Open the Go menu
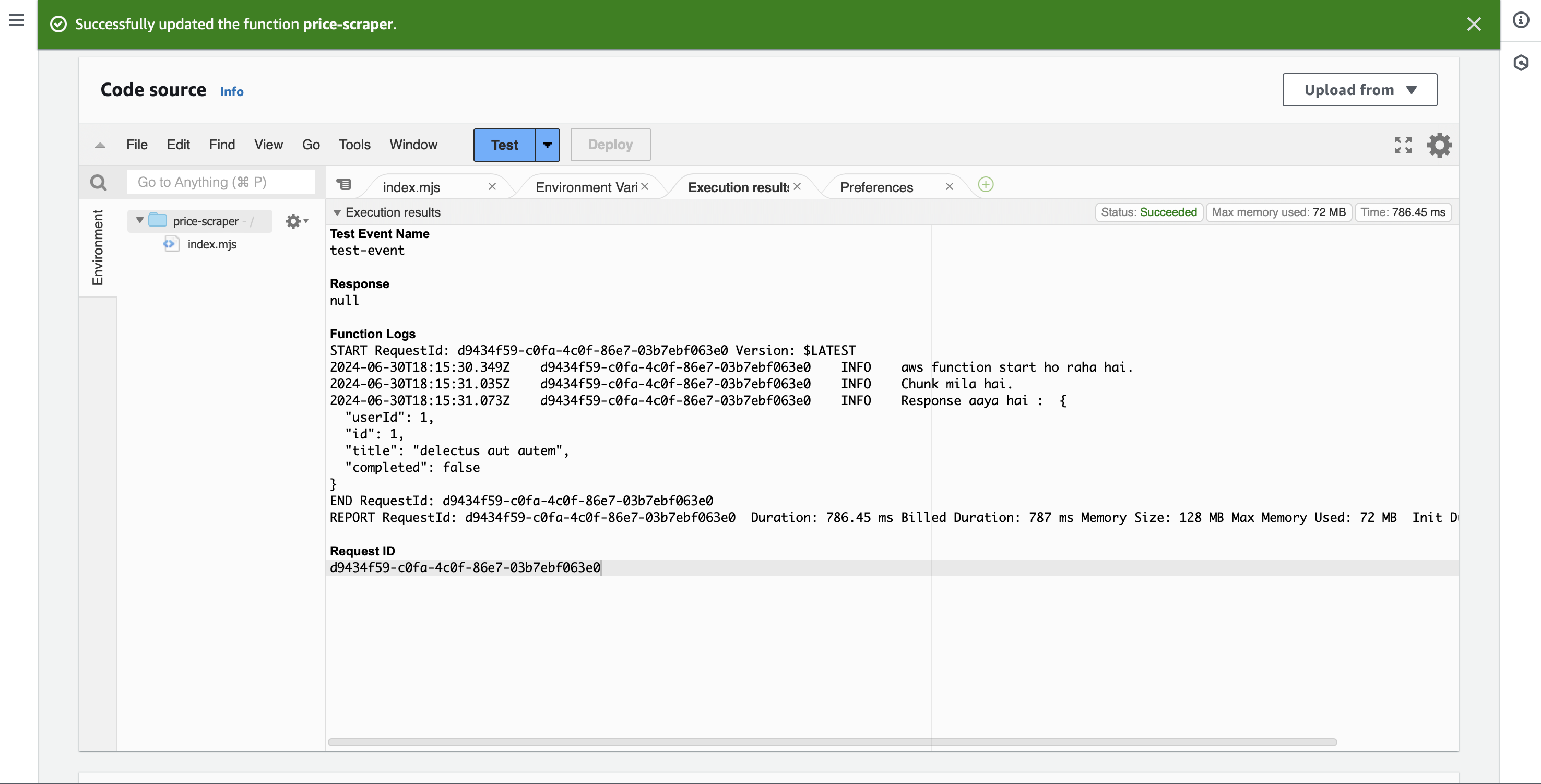1541x784 pixels. (311, 145)
